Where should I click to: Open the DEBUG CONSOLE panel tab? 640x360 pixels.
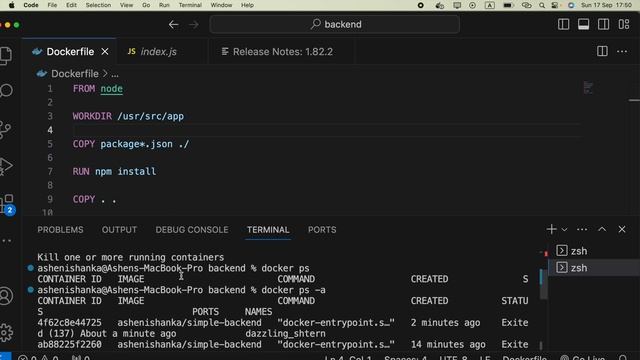coord(192,230)
